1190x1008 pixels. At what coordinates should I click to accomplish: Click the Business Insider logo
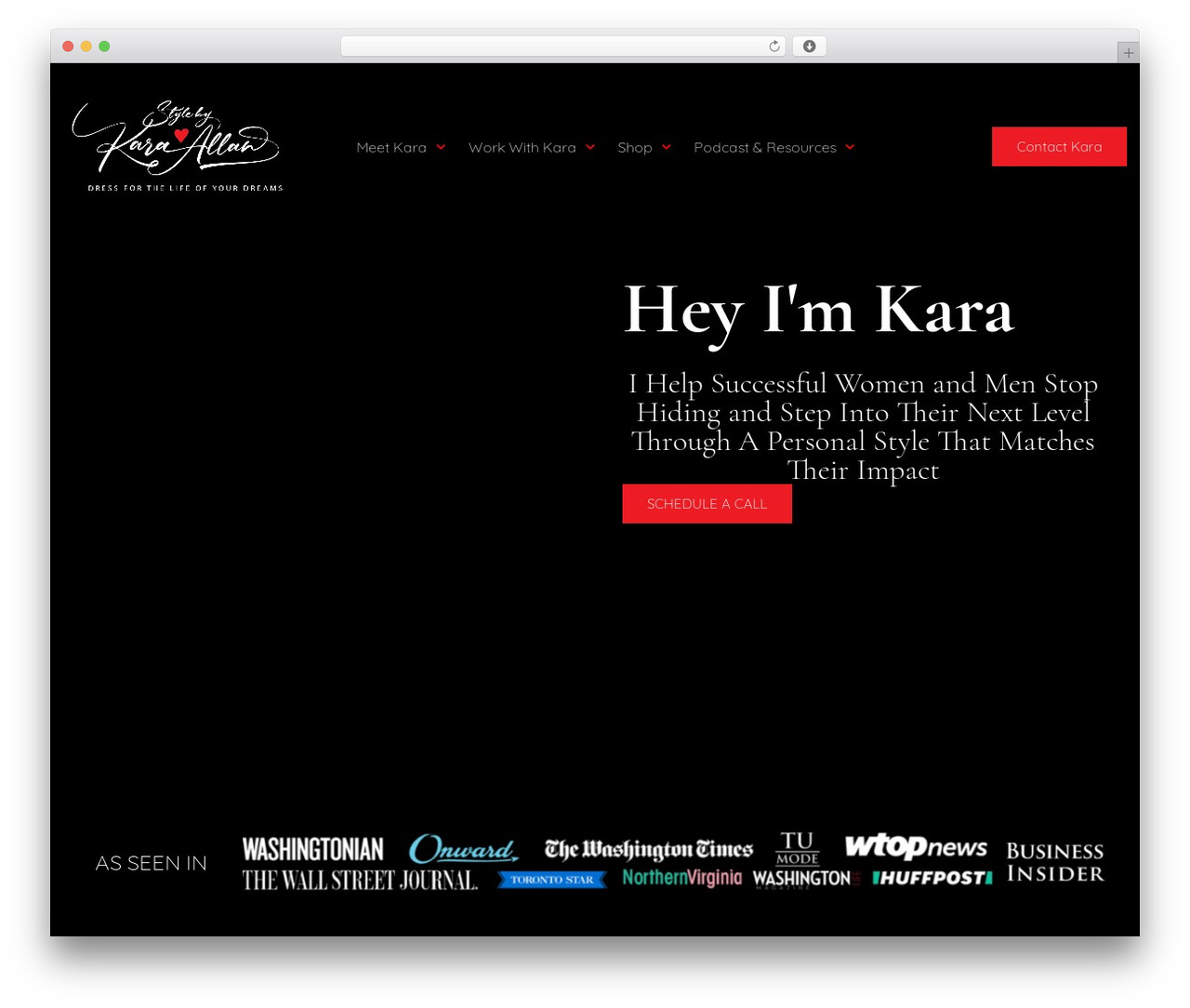1055,862
